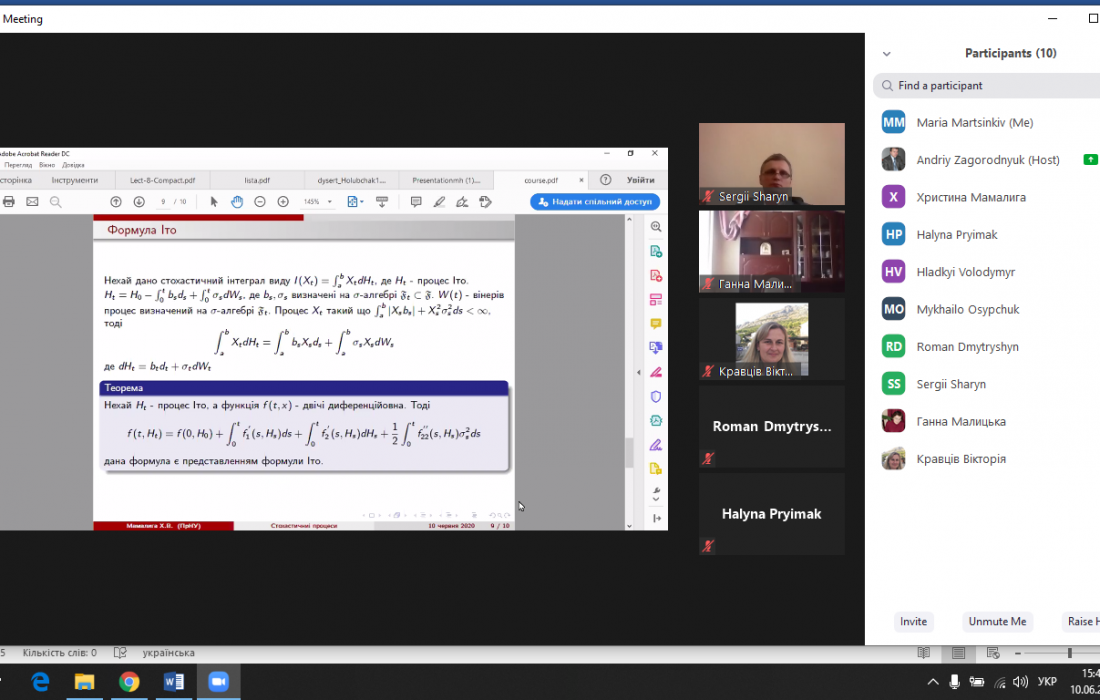
Task: Expand the hidden system tray icons arrow
Action: pos(932,682)
